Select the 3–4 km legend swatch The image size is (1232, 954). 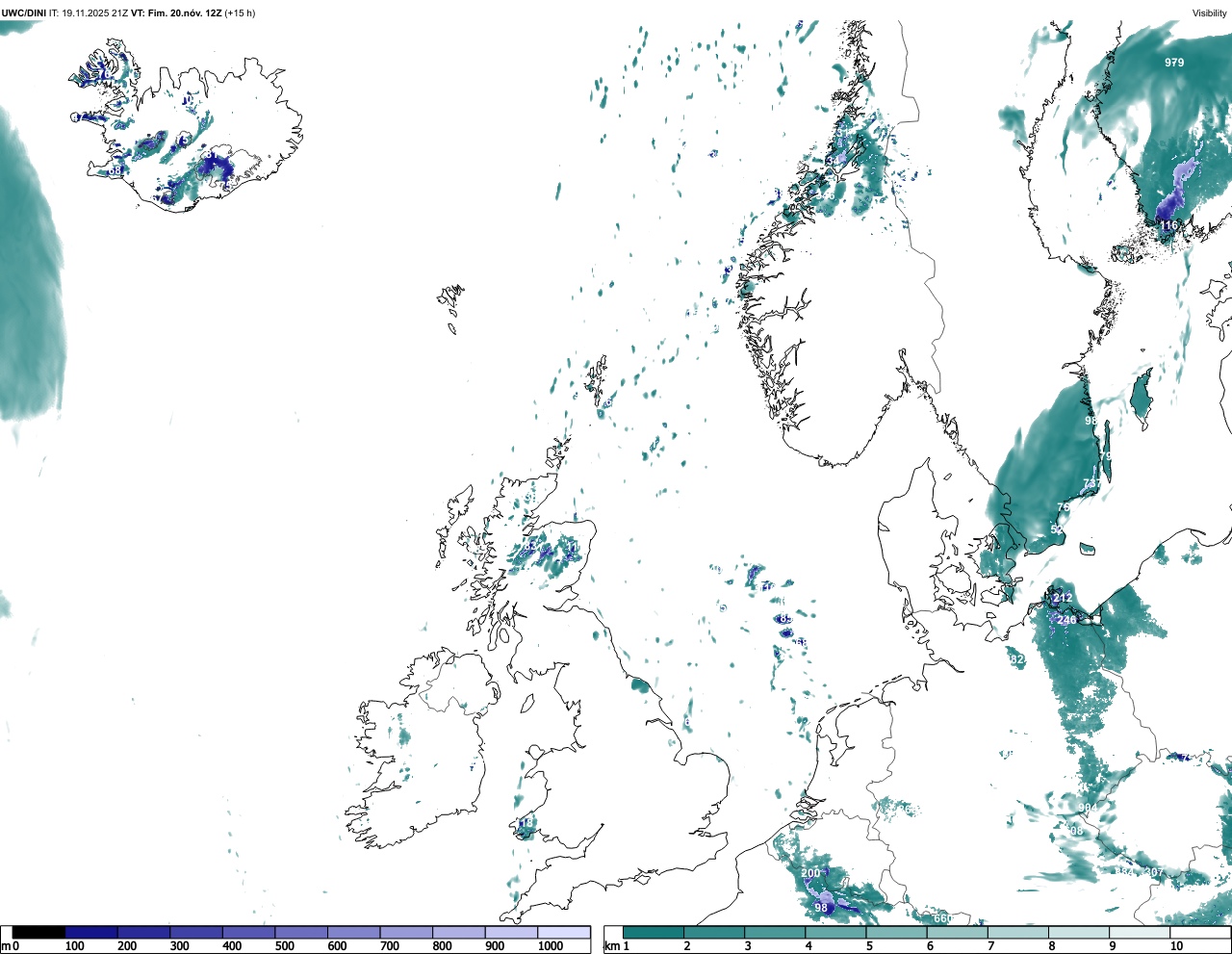point(775,932)
